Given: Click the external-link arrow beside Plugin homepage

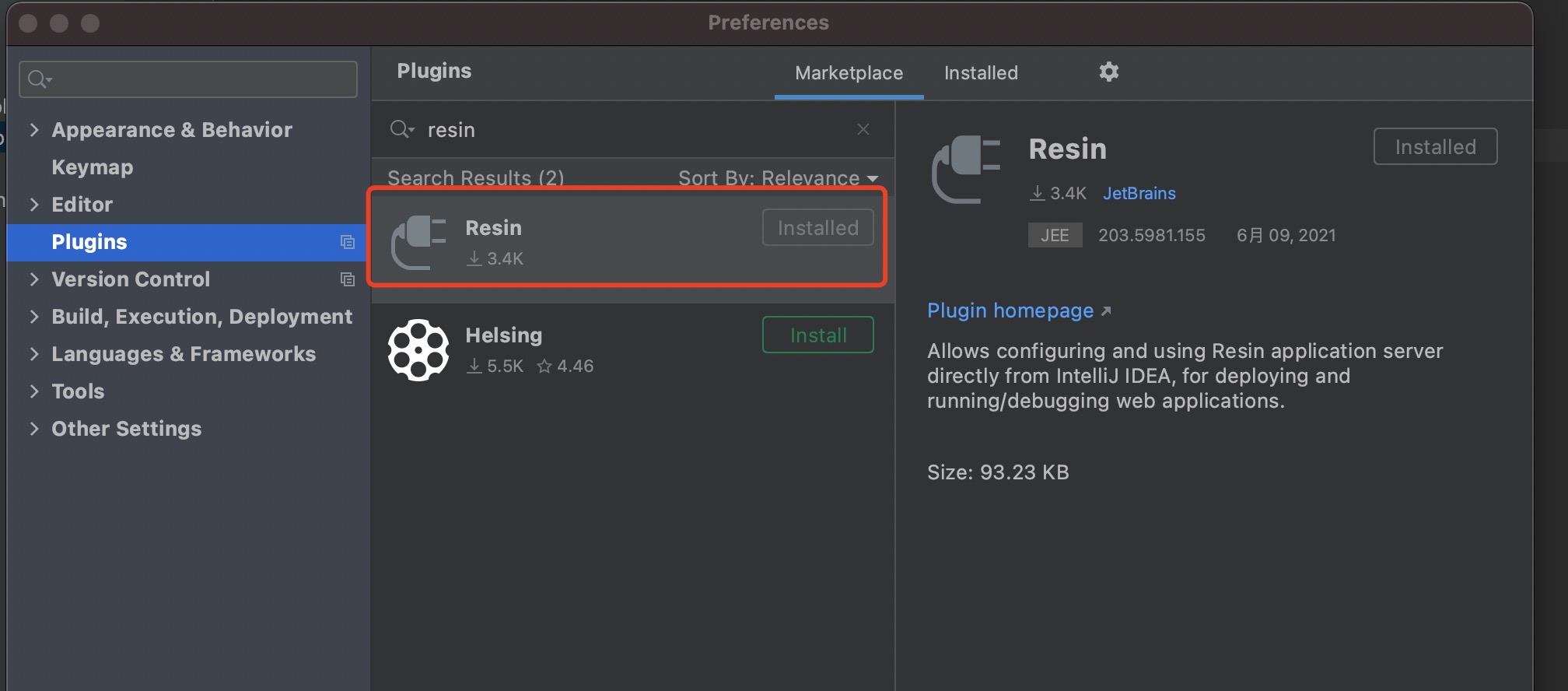Looking at the screenshot, I should [1106, 311].
